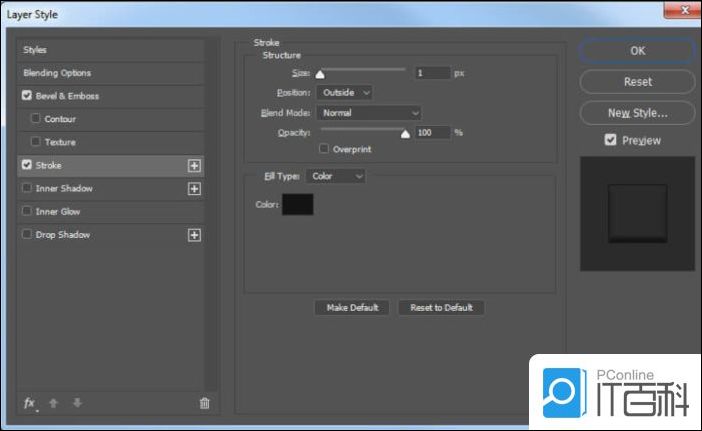Uncheck the Stroke checkbox
This screenshot has width=702, height=431.
pyautogui.click(x=27, y=165)
